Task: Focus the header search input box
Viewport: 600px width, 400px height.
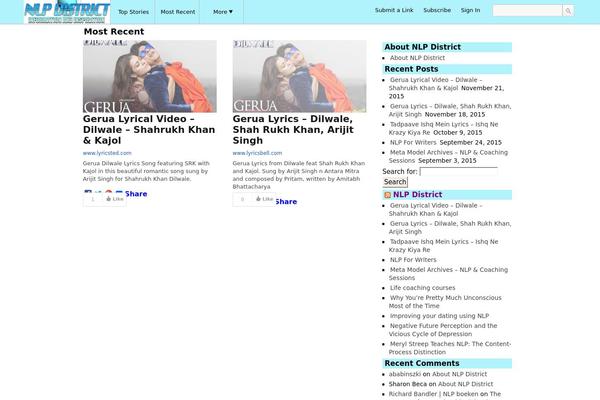Action: pos(527,11)
